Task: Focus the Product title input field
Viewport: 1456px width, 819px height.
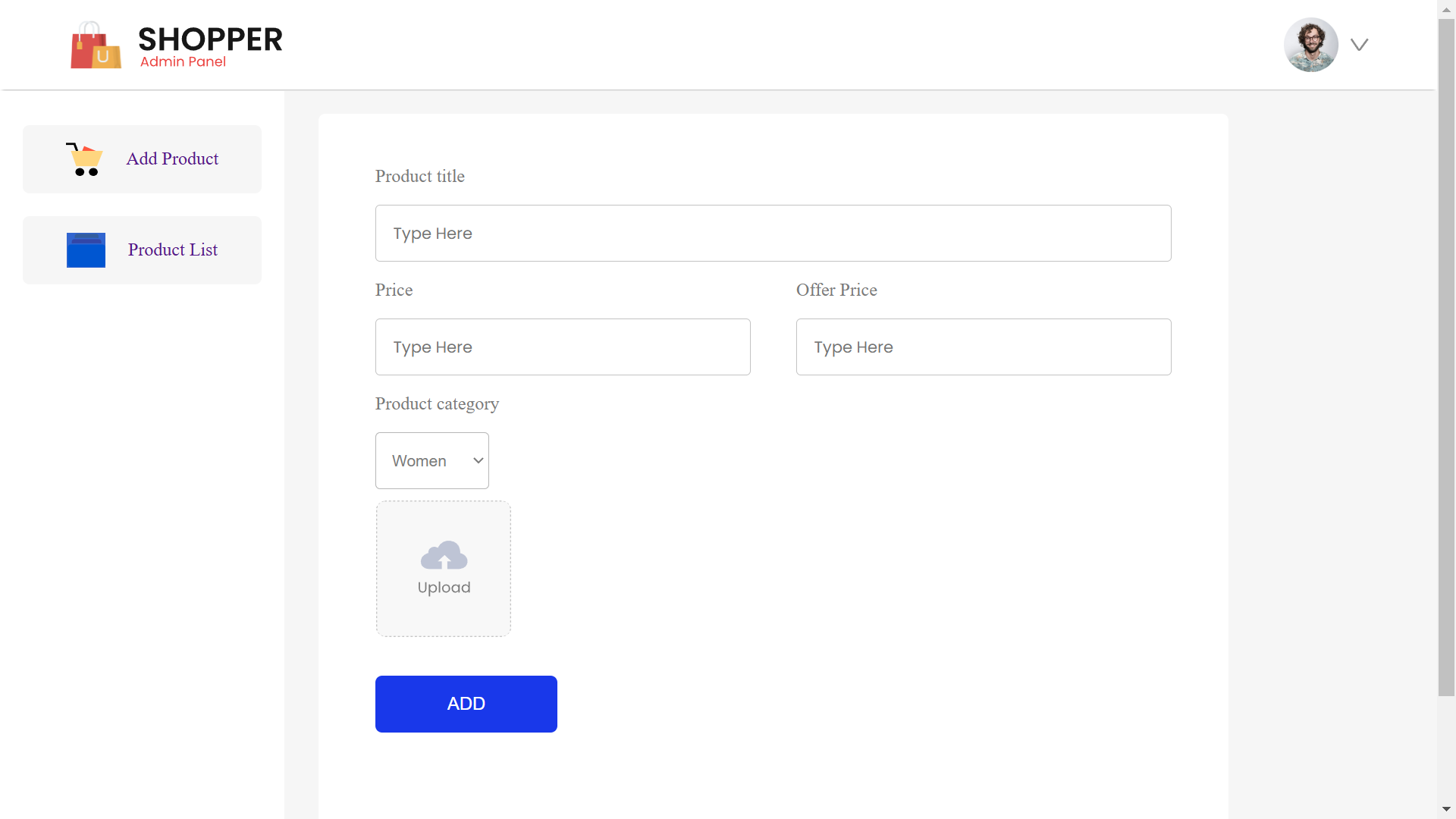Action: tap(773, 234)
